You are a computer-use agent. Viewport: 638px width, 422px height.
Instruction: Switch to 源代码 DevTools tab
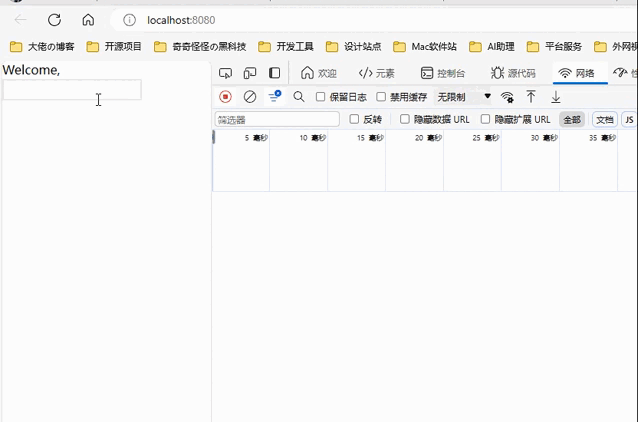[x=513, y=73]
